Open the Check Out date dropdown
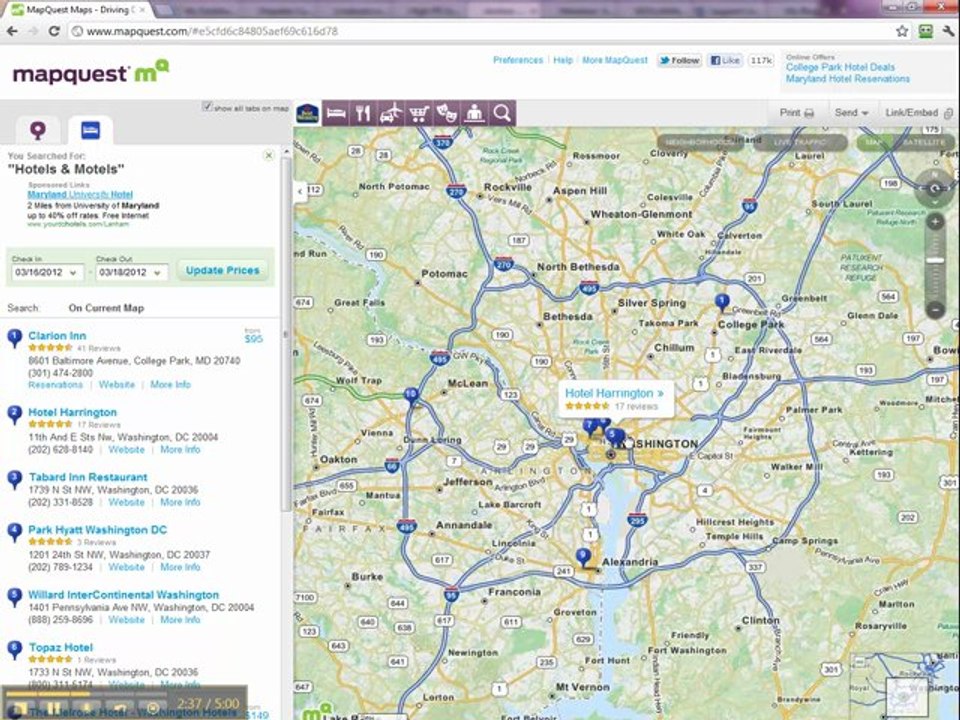 [132, 272]
